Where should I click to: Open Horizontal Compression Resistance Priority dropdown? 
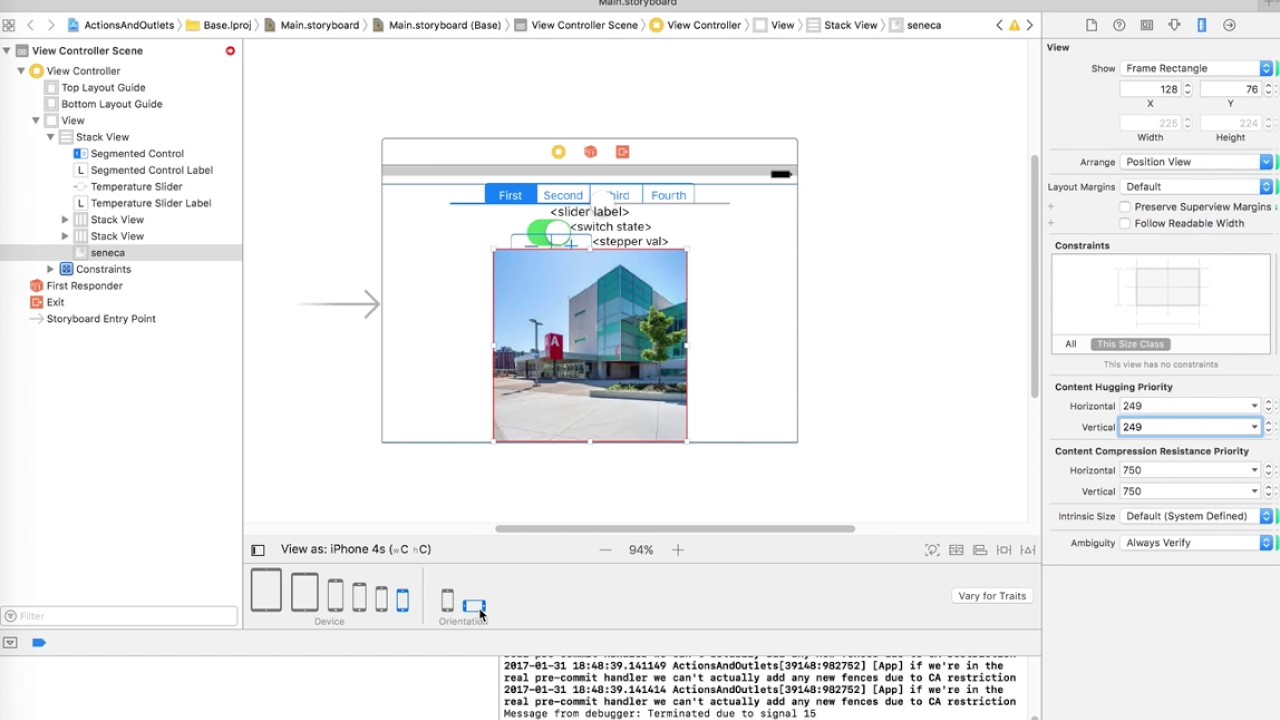tap(1254, 470)
